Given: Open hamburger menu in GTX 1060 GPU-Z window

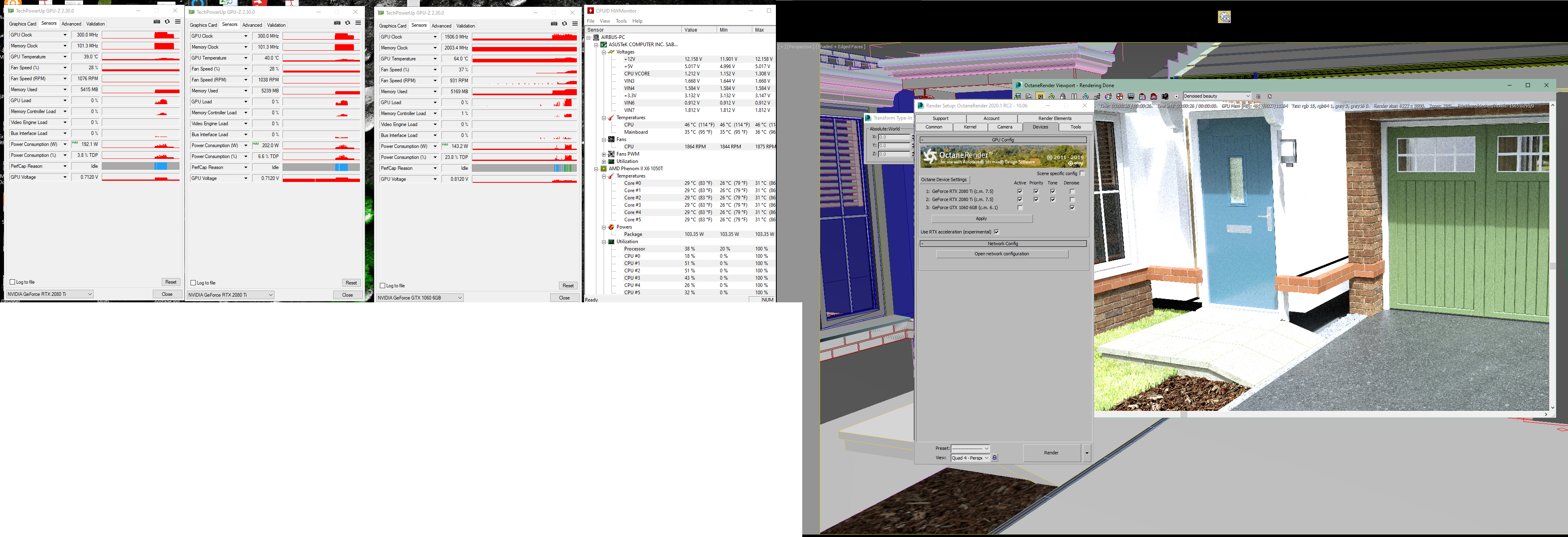Looking at the screenshot, I should pyautogui.click(x=574, y=24).
